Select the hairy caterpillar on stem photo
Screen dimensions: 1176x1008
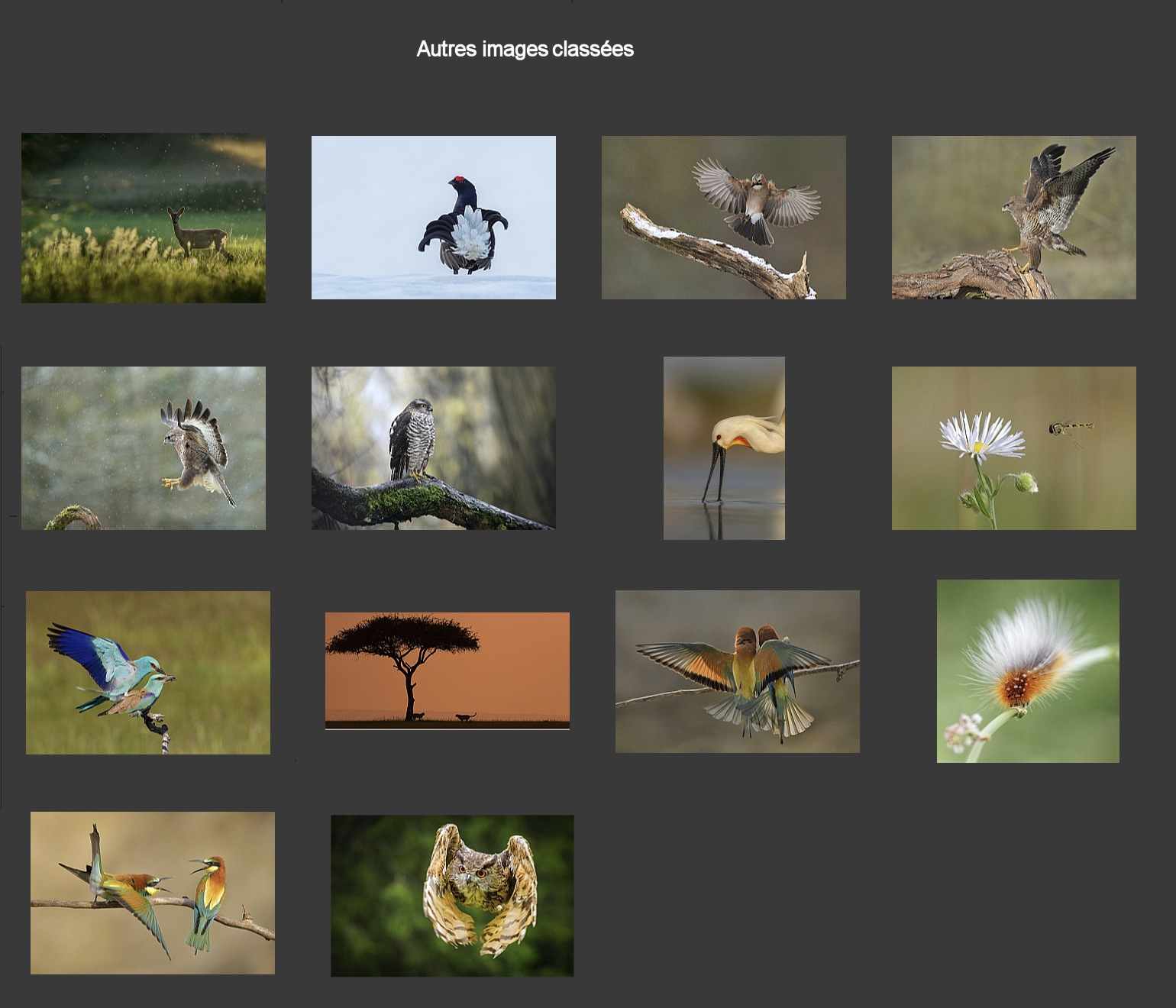[1028, 671]
